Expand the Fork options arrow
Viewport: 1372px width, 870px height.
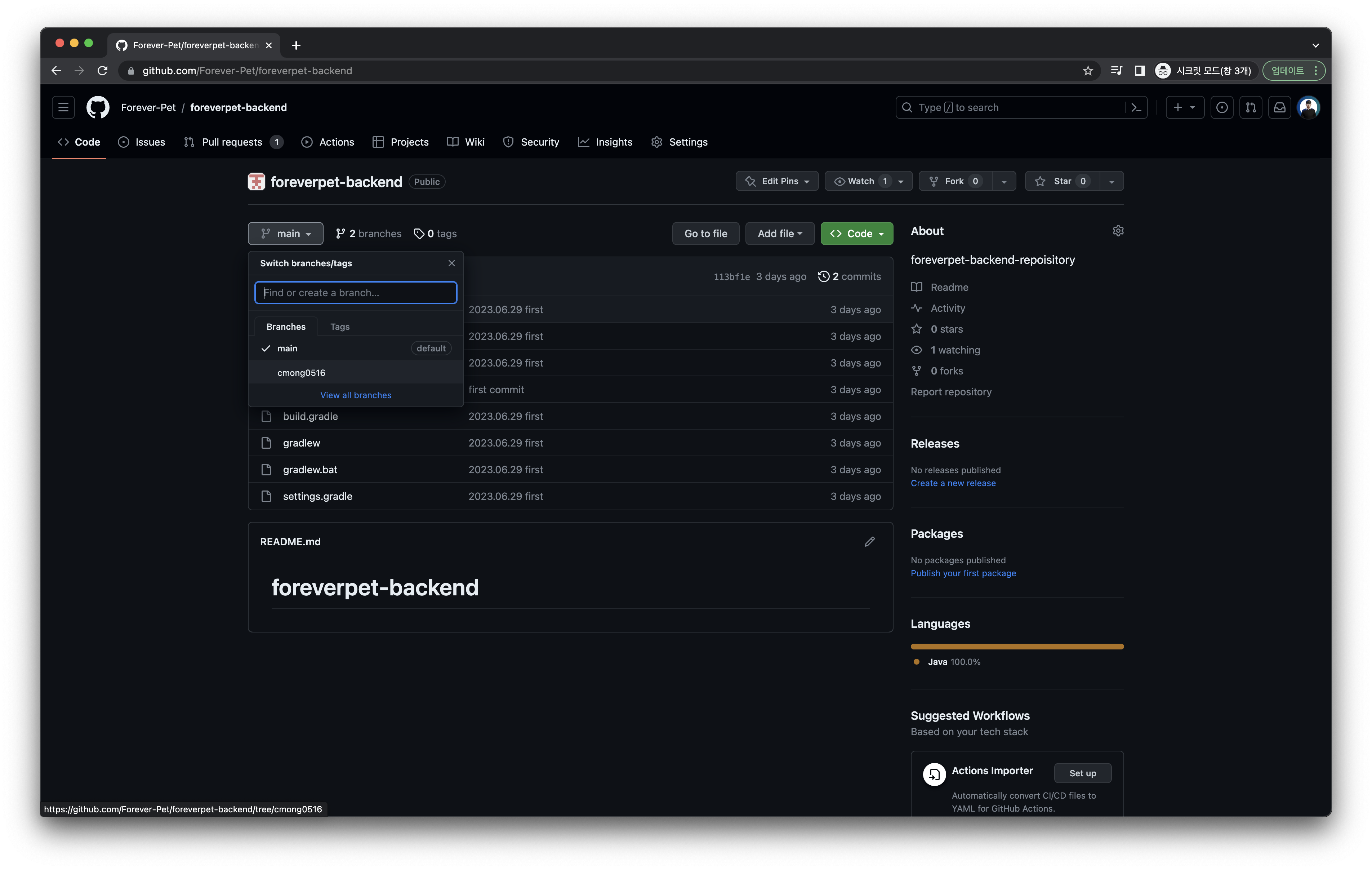coord(1004,181)
